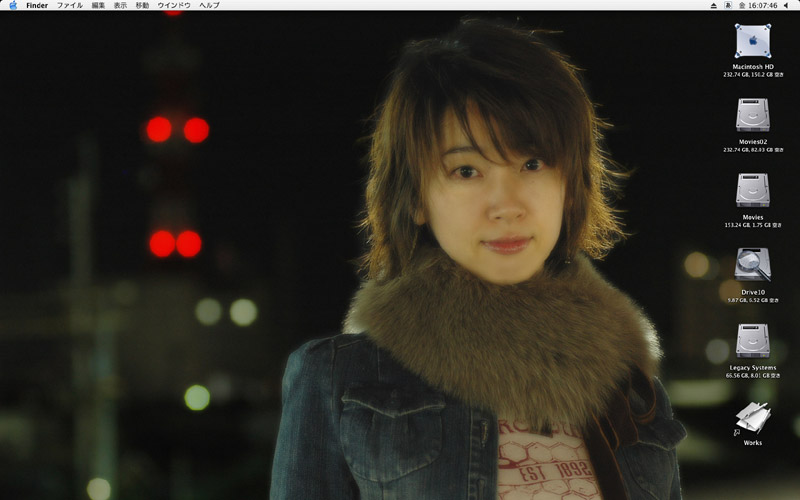This screenshot has height=500, width=800.
Task: Open the input method menu icon
Action: 727,5
